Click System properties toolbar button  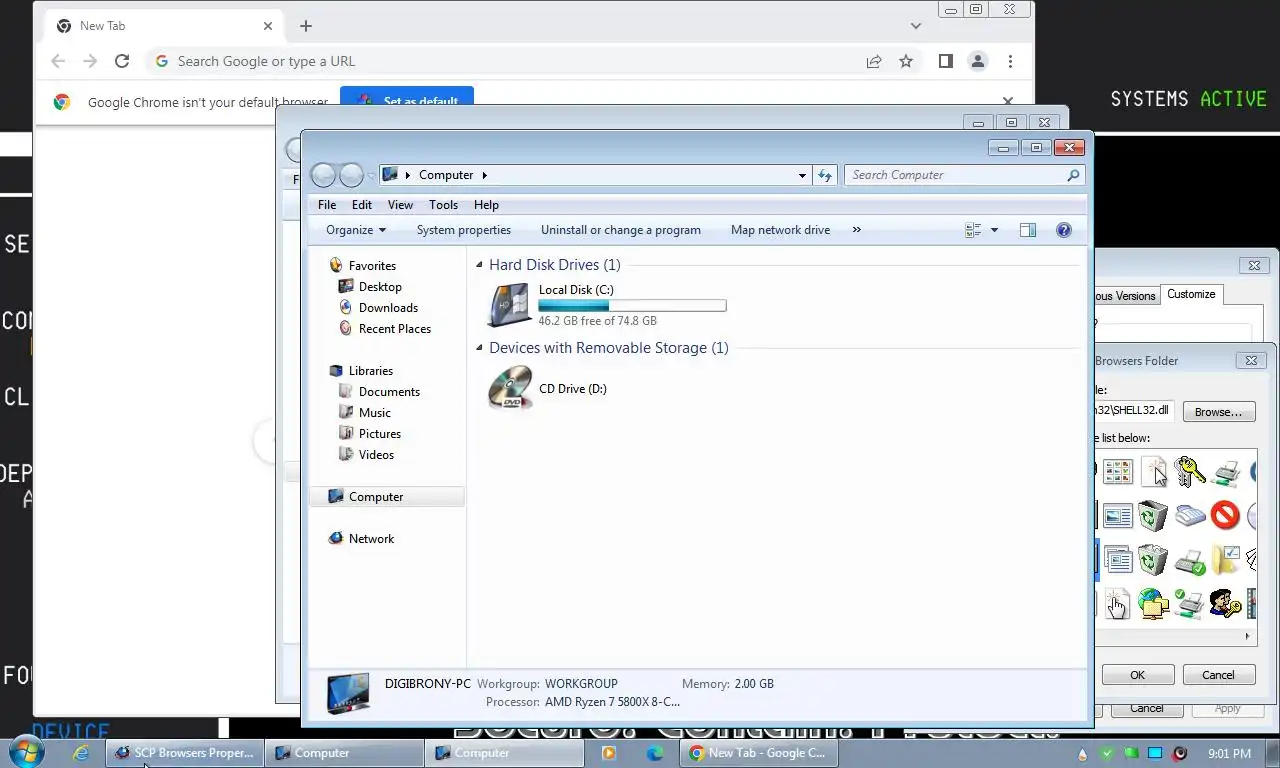[464, 230]
